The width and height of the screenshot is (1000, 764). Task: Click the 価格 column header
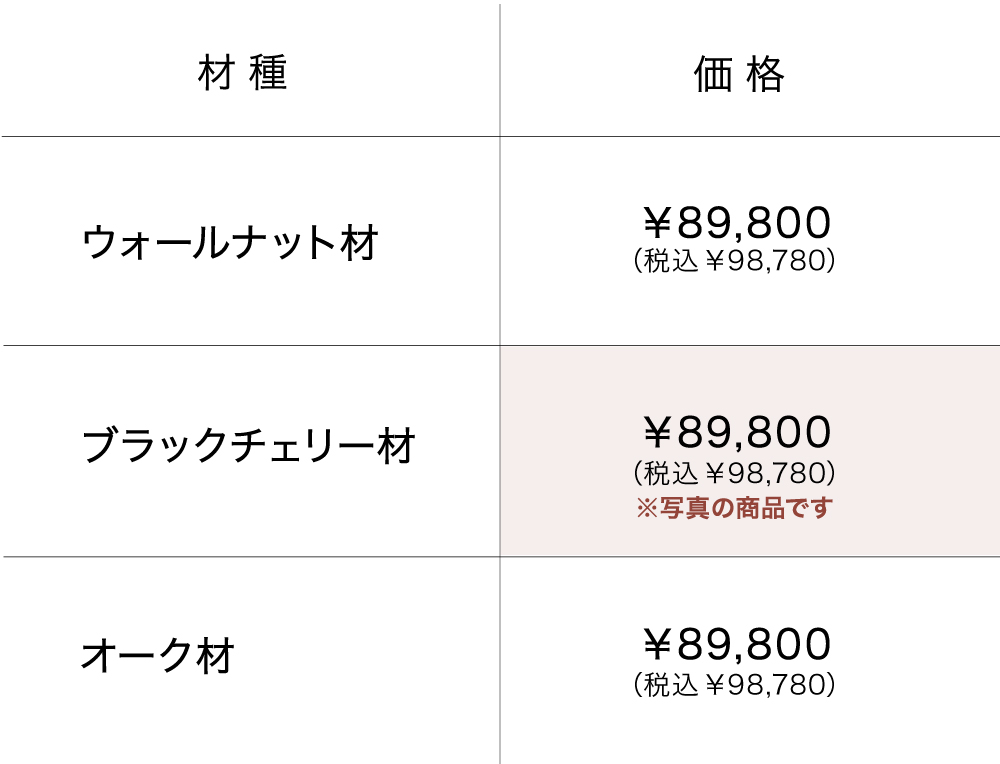[739, 74]
